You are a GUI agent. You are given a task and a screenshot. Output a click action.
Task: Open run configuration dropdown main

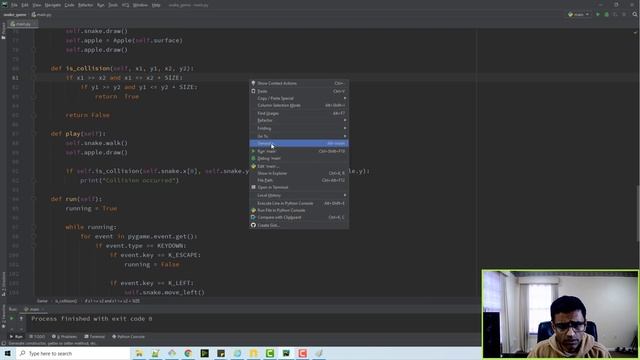(579, 15)
